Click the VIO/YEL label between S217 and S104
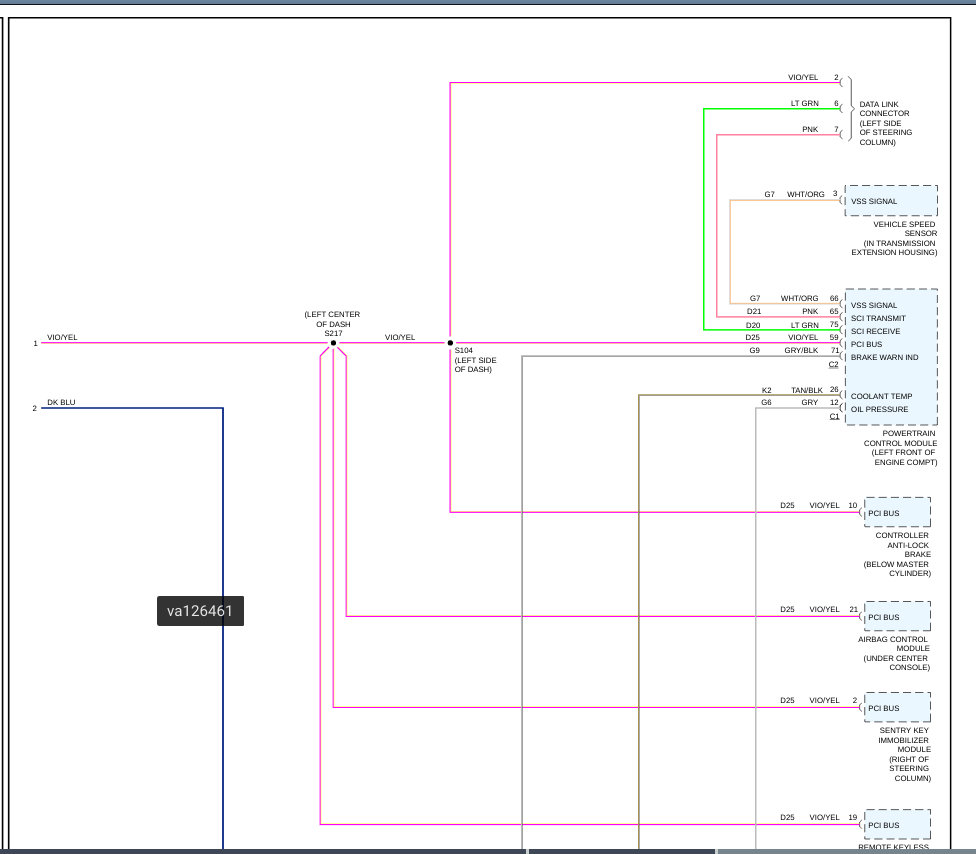Viewport: 976px width, 854px height. click(400, 337)
